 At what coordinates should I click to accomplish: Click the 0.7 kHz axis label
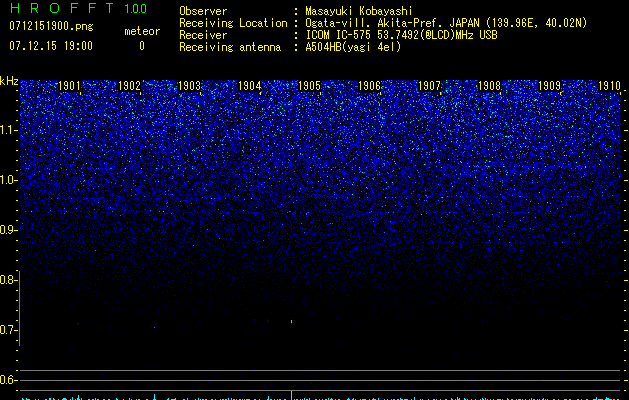(8, 330)
